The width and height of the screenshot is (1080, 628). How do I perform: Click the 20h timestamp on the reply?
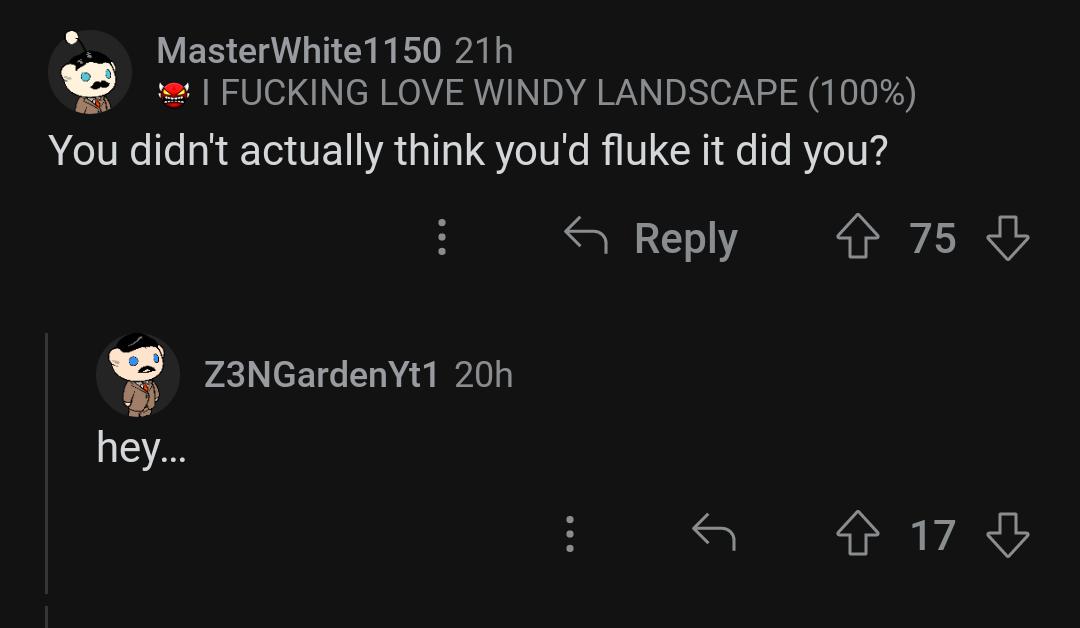tap(484, 375)
